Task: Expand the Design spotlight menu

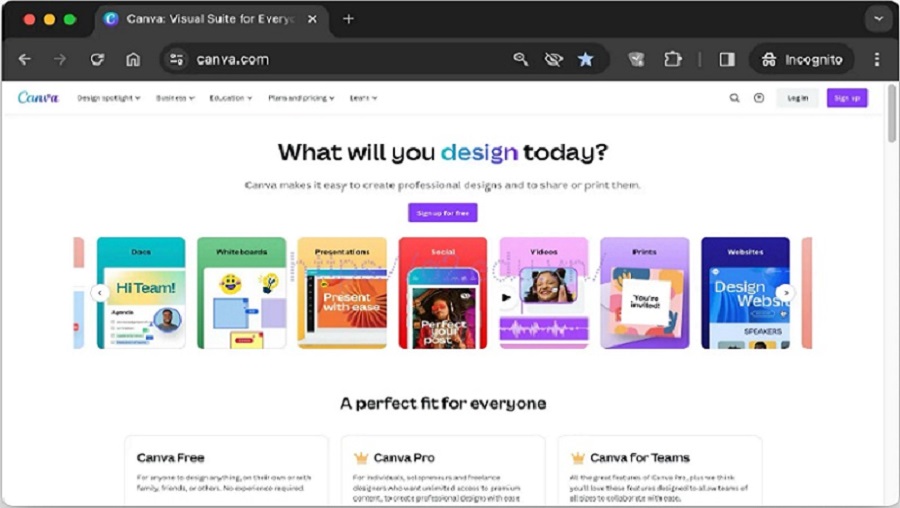Action: point(108,98)
